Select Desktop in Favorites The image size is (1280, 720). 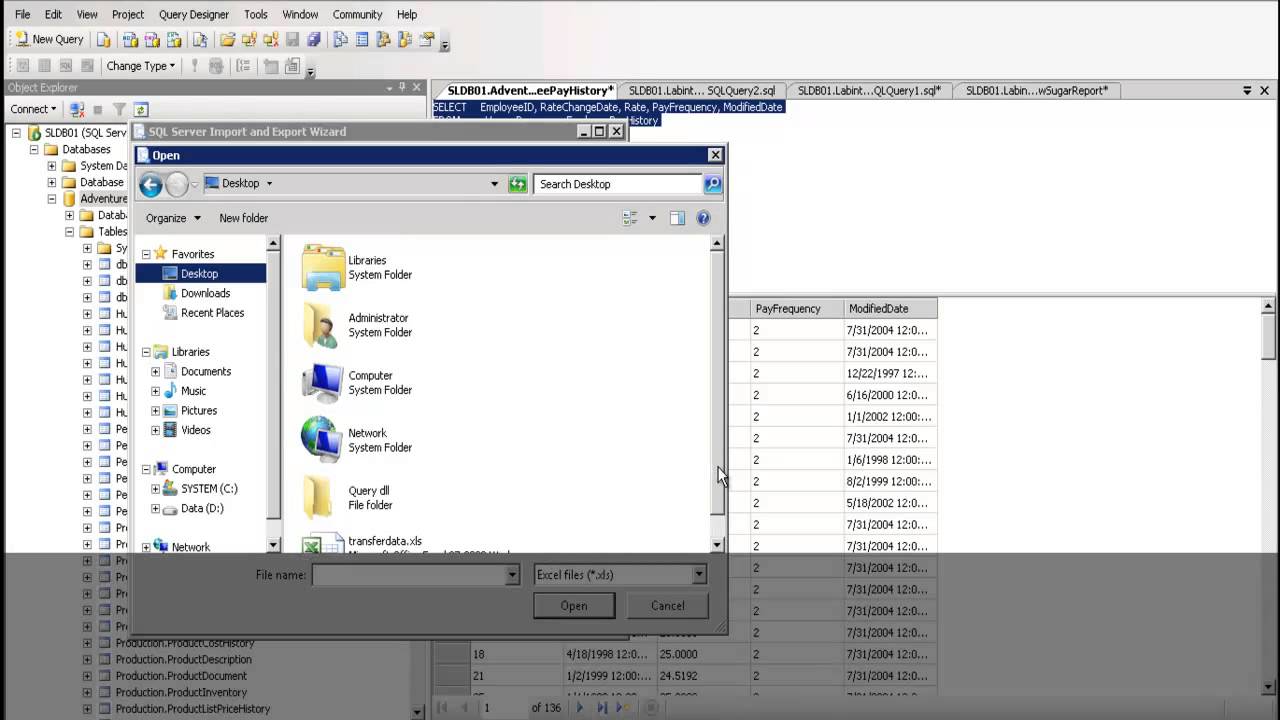(x=199, y=273)
